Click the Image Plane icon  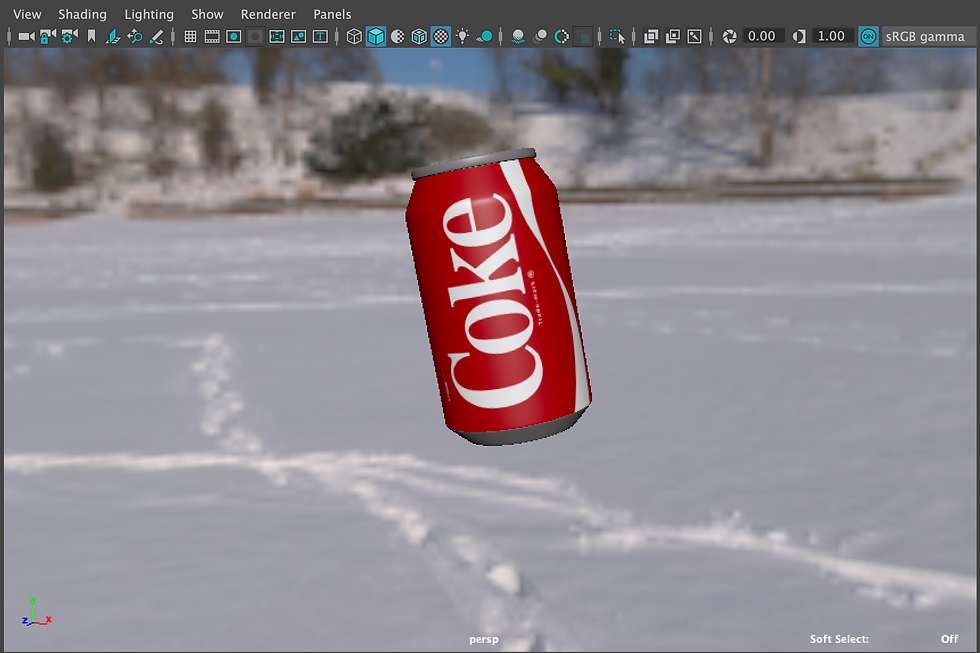[x=112, y=36]
